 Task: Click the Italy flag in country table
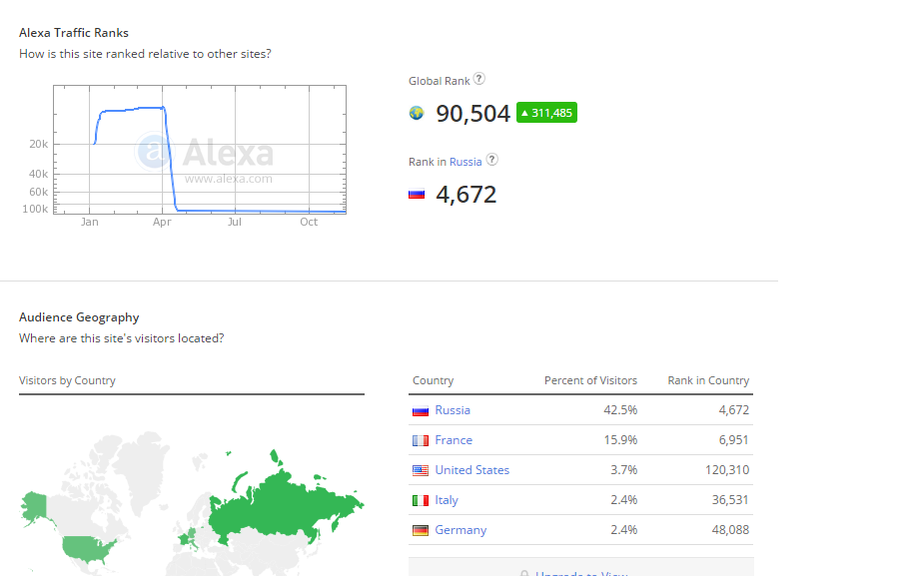click(x=420, y=500)
